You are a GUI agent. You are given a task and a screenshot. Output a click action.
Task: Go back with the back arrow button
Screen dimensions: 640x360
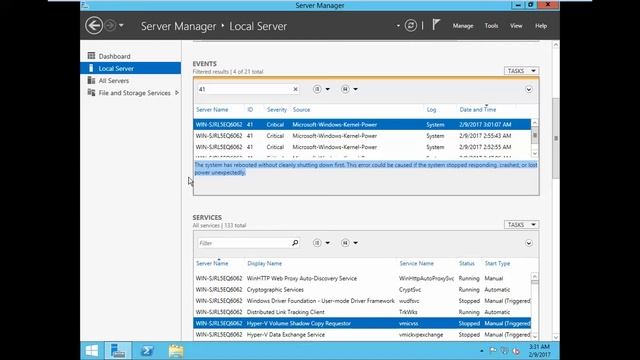click(x=94, y=26)
